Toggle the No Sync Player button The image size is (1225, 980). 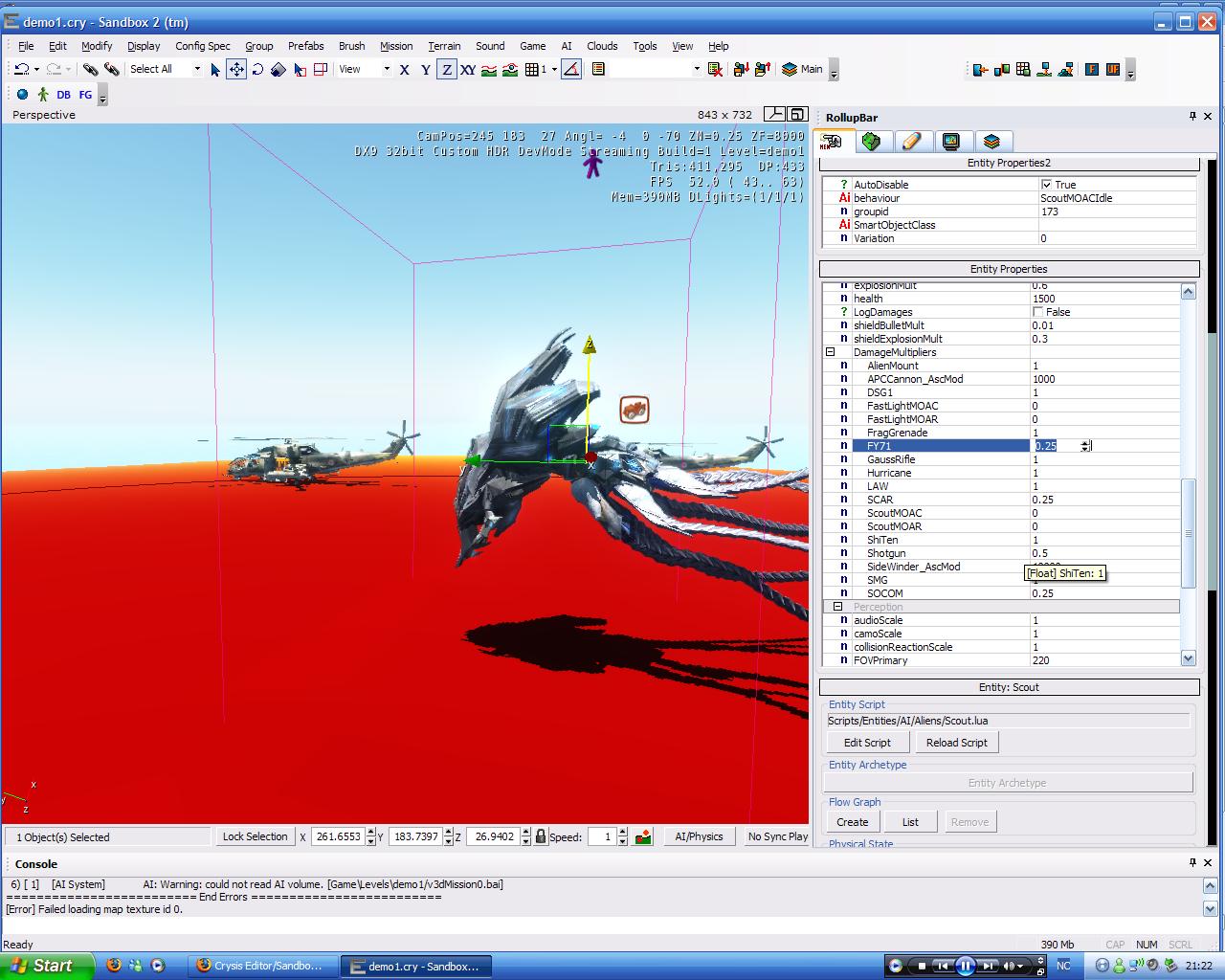[x=777, y=836]
